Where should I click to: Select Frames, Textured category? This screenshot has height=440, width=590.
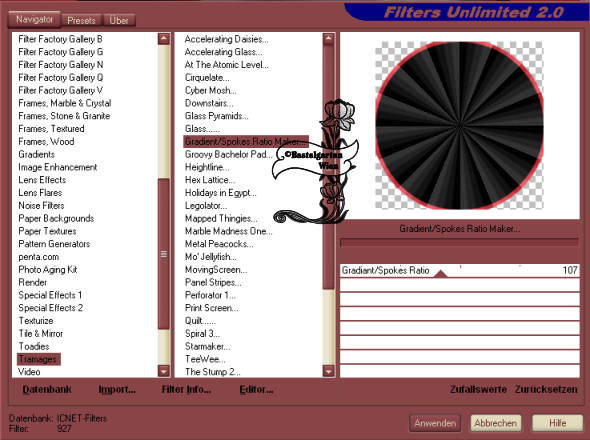(x=51, y=129)
